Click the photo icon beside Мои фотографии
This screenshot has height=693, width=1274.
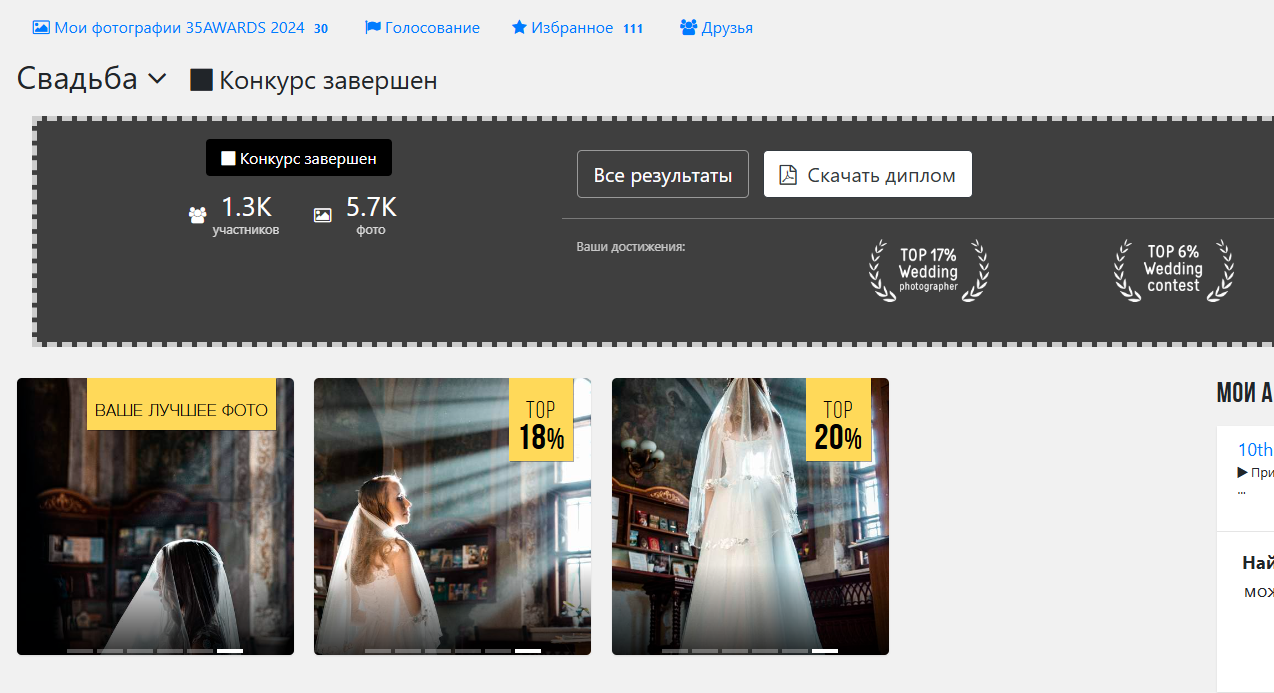[41, 28]
